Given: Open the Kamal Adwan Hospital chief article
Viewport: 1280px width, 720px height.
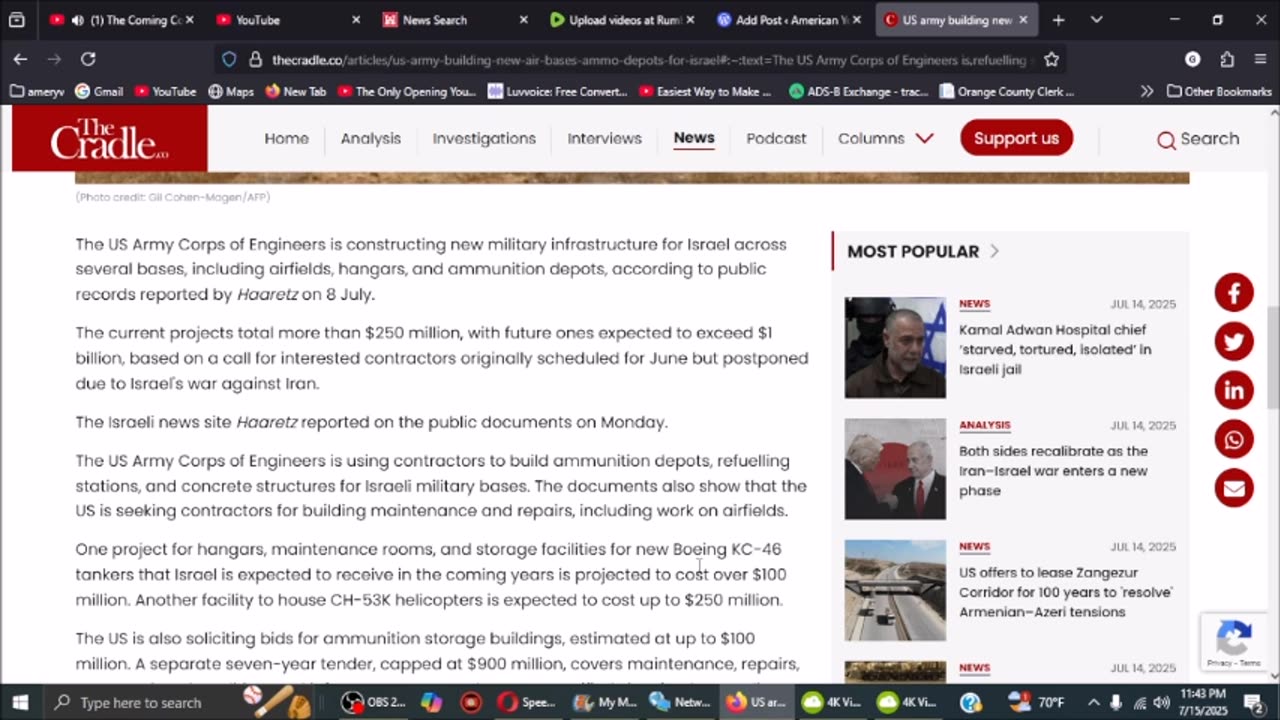Looking at the screenshot, I should (1055, 349).
